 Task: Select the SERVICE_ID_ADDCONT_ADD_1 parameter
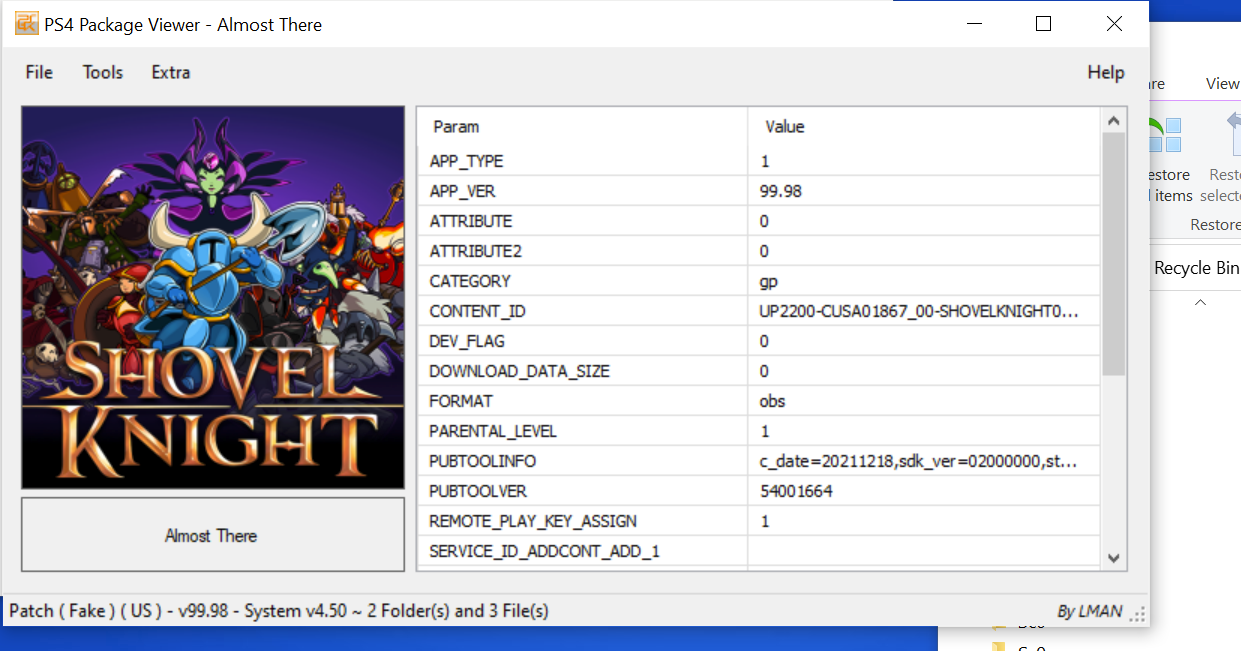tap(545, 551)
